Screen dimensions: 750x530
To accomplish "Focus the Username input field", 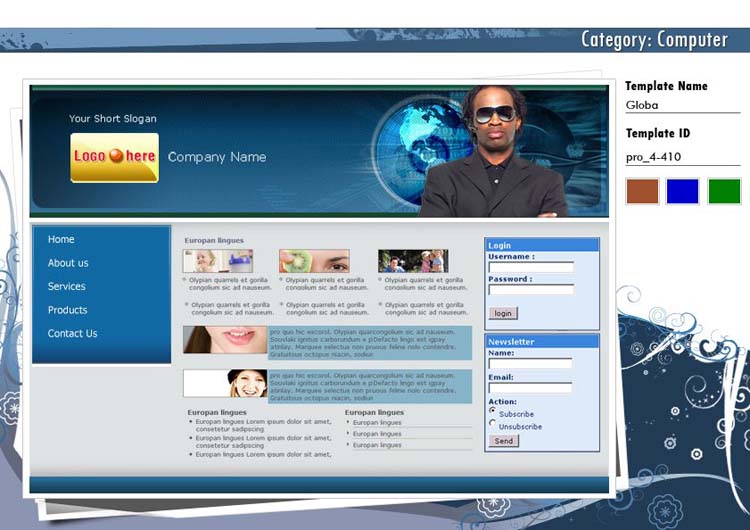I will (x=531, y=267).
